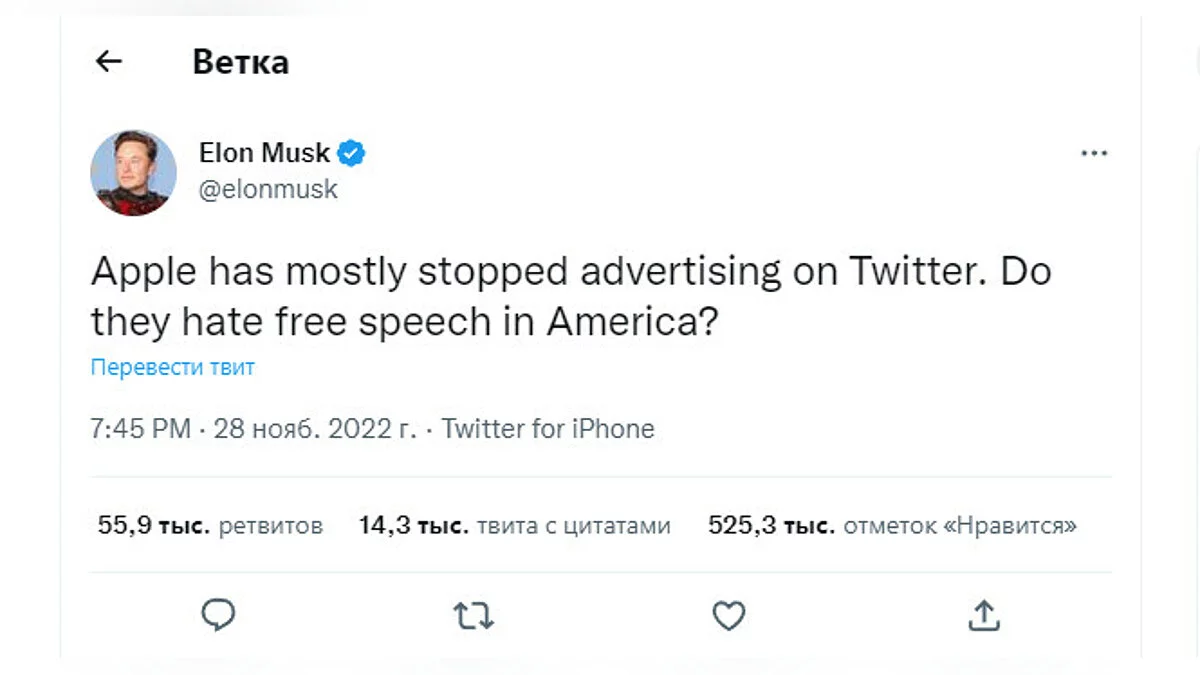Click the Перевести твит link
This screenshot has width=1200, height=675.
[x=172, y=367]
